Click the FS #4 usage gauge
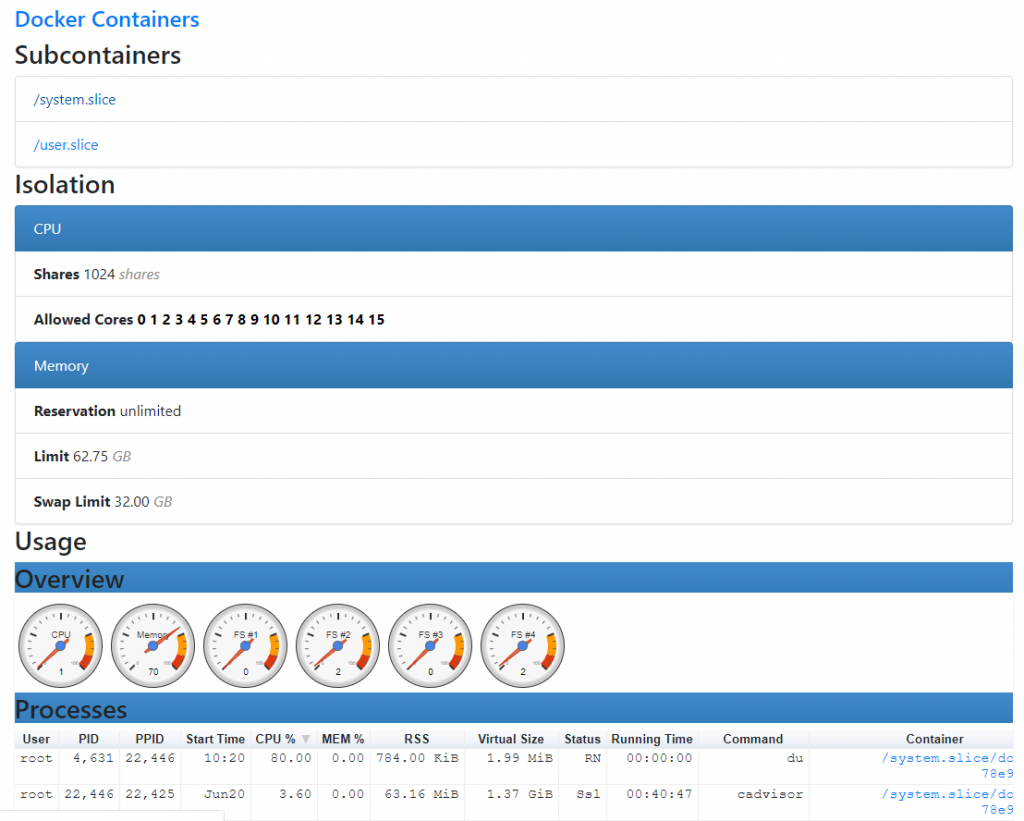The image size is (1024, 821). (522, 645)
